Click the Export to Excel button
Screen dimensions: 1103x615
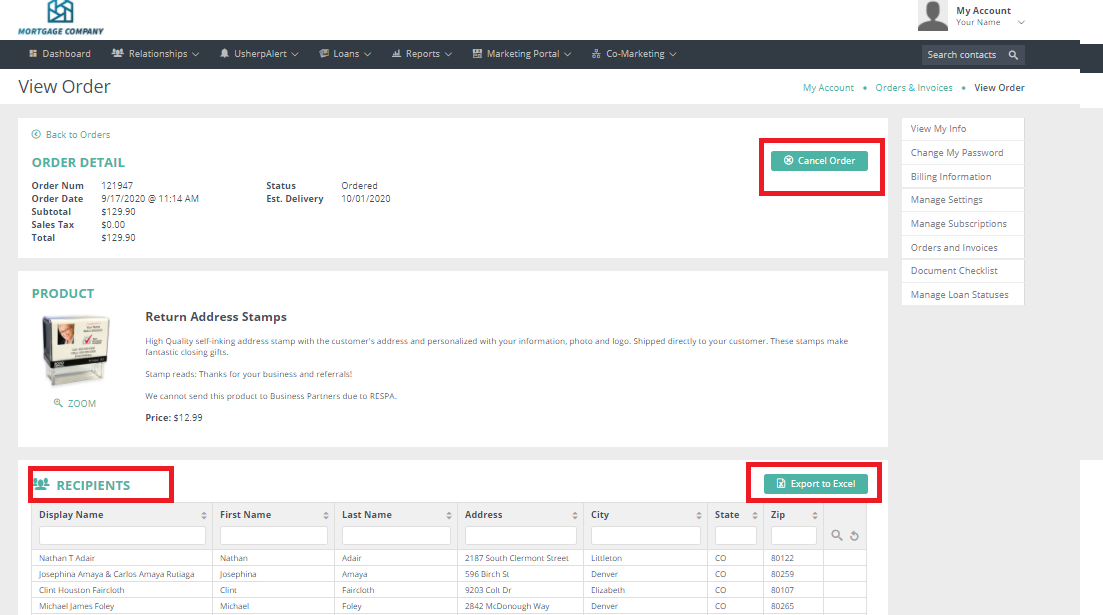(815, 484)
